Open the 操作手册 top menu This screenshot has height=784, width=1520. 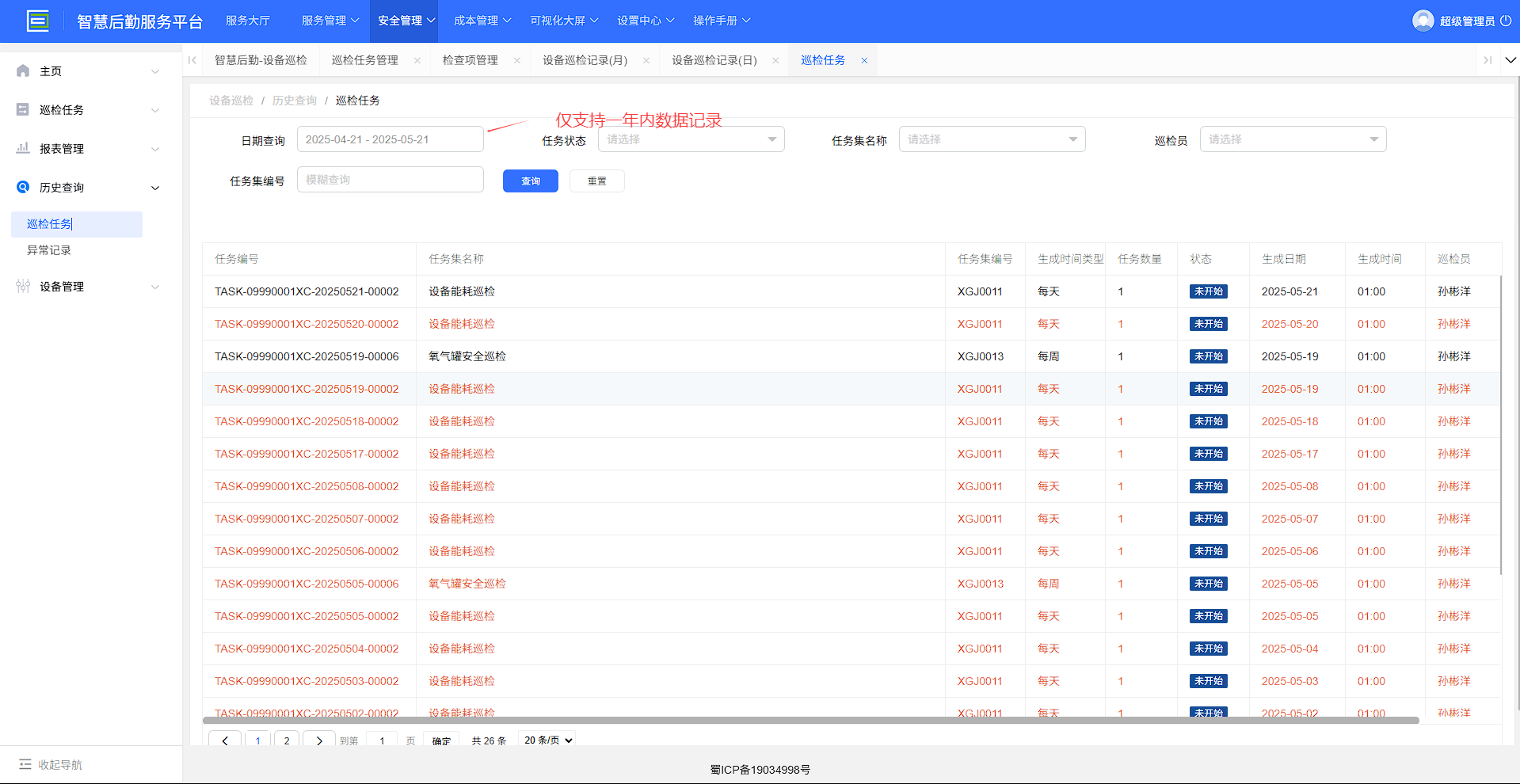pos(722,21)
